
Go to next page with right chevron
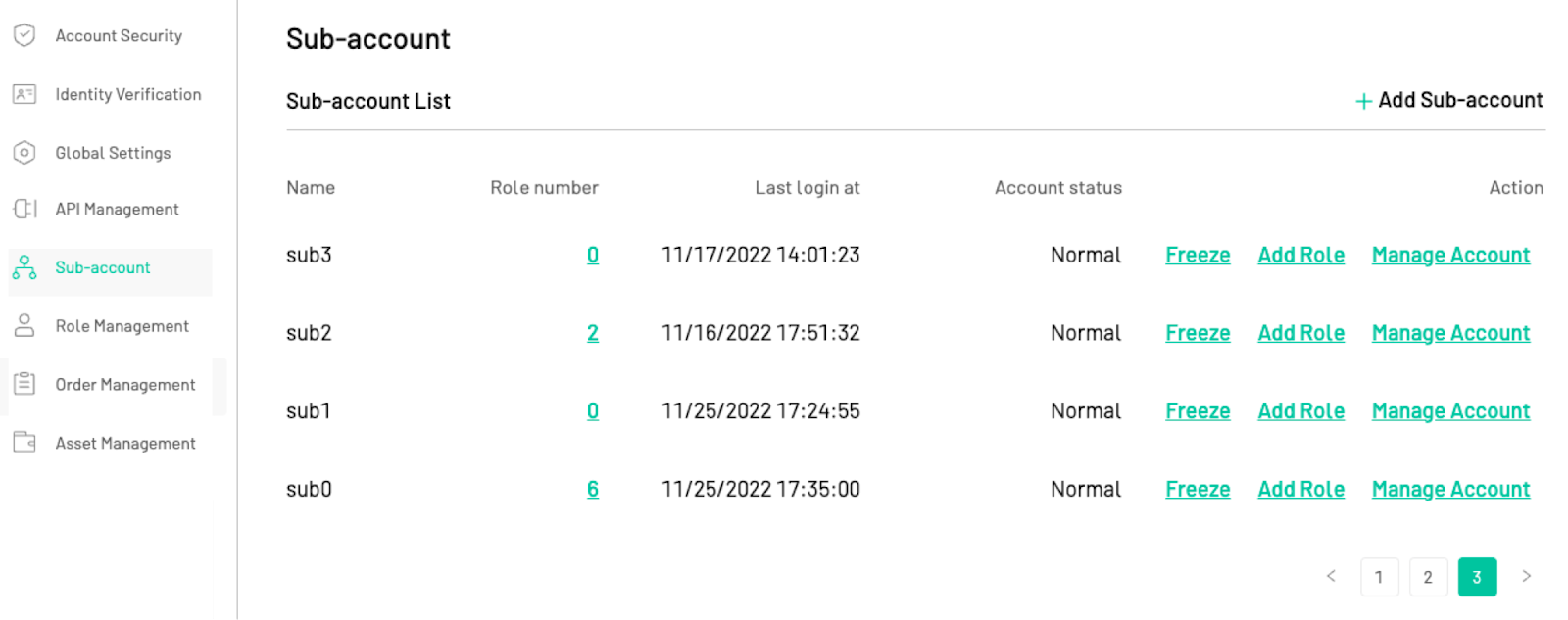point(1526,576)
